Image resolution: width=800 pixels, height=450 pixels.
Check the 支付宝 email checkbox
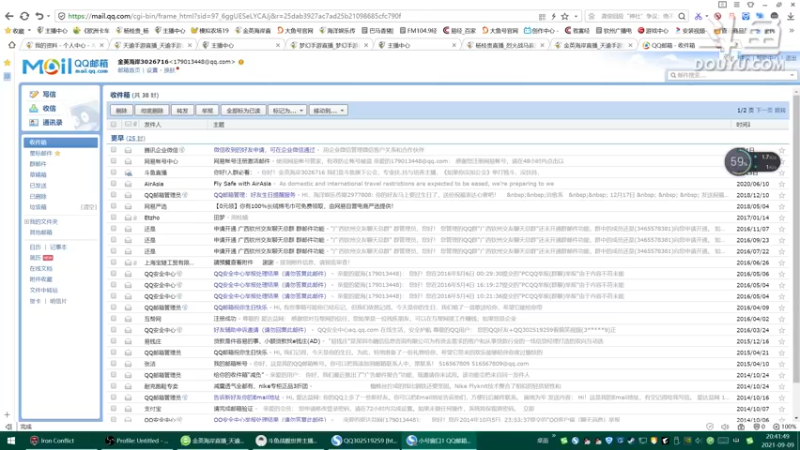113,408
